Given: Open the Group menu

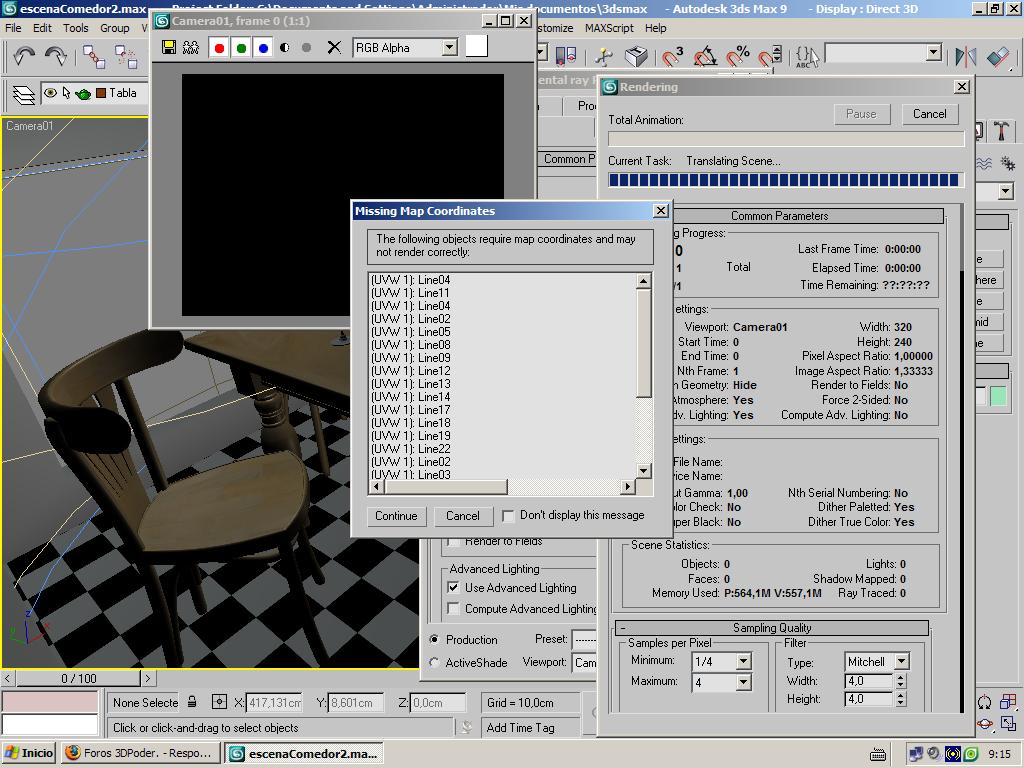Looking at the screenshot, I should [x=114, y=28].
